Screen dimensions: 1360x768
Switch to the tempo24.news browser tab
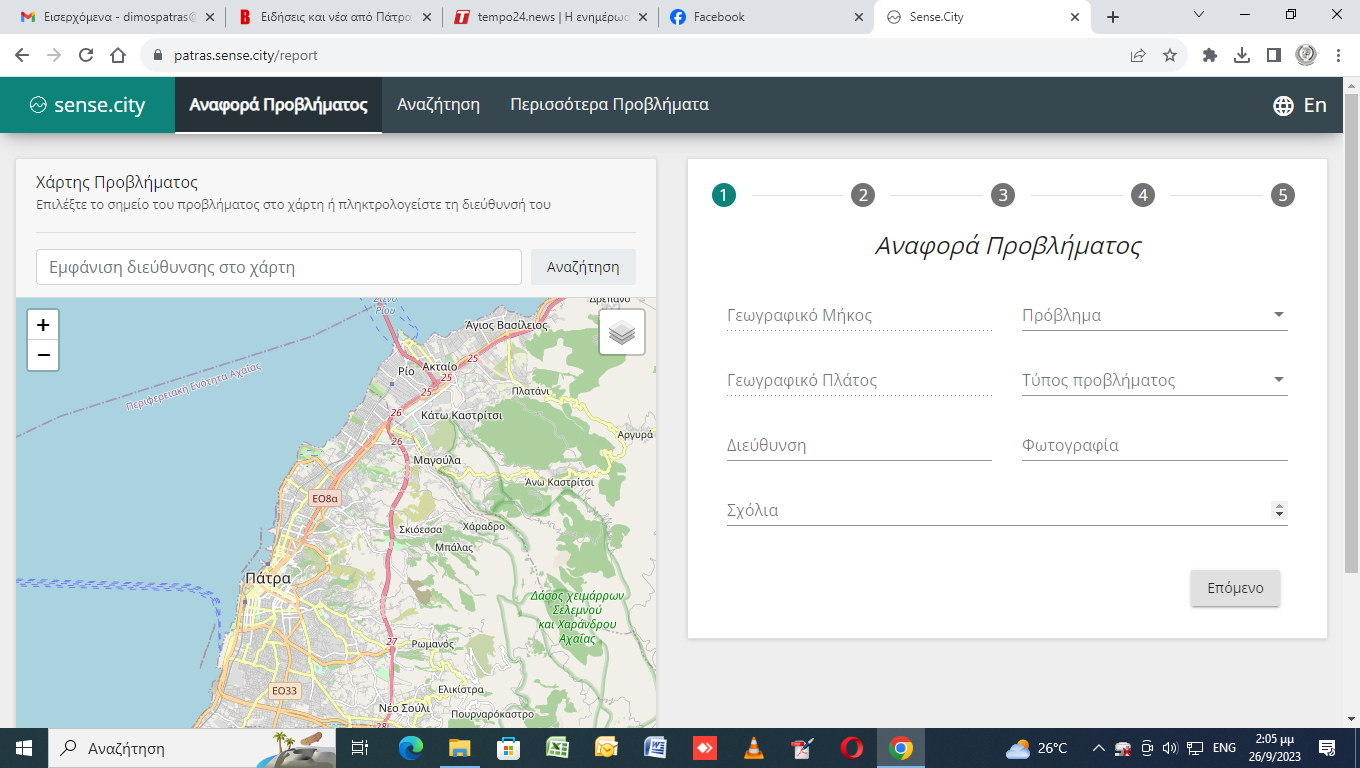pyautogui.click(x=549, y=17)
